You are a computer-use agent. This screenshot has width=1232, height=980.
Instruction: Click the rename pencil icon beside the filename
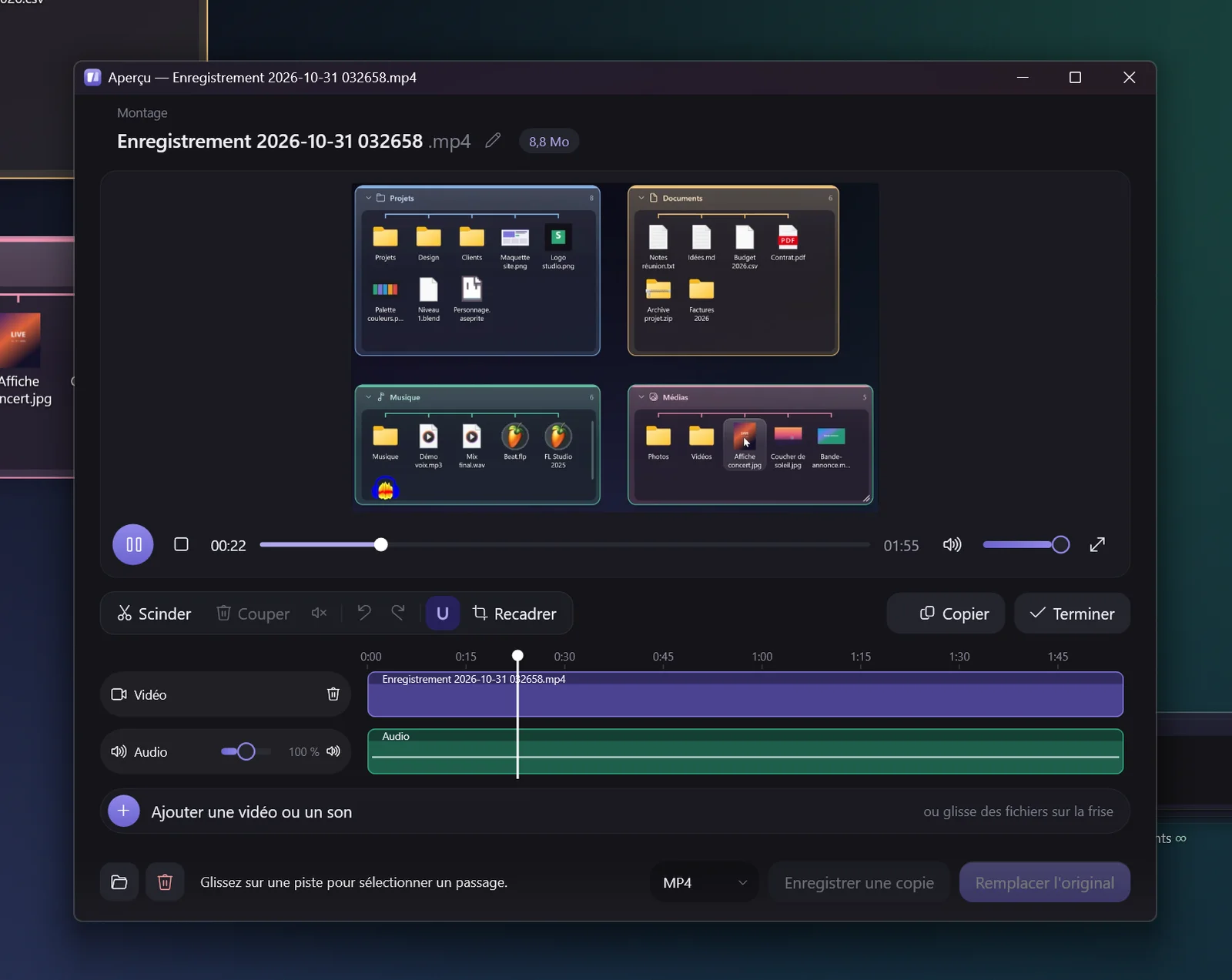pyautogui.click(x=493, y=141)
